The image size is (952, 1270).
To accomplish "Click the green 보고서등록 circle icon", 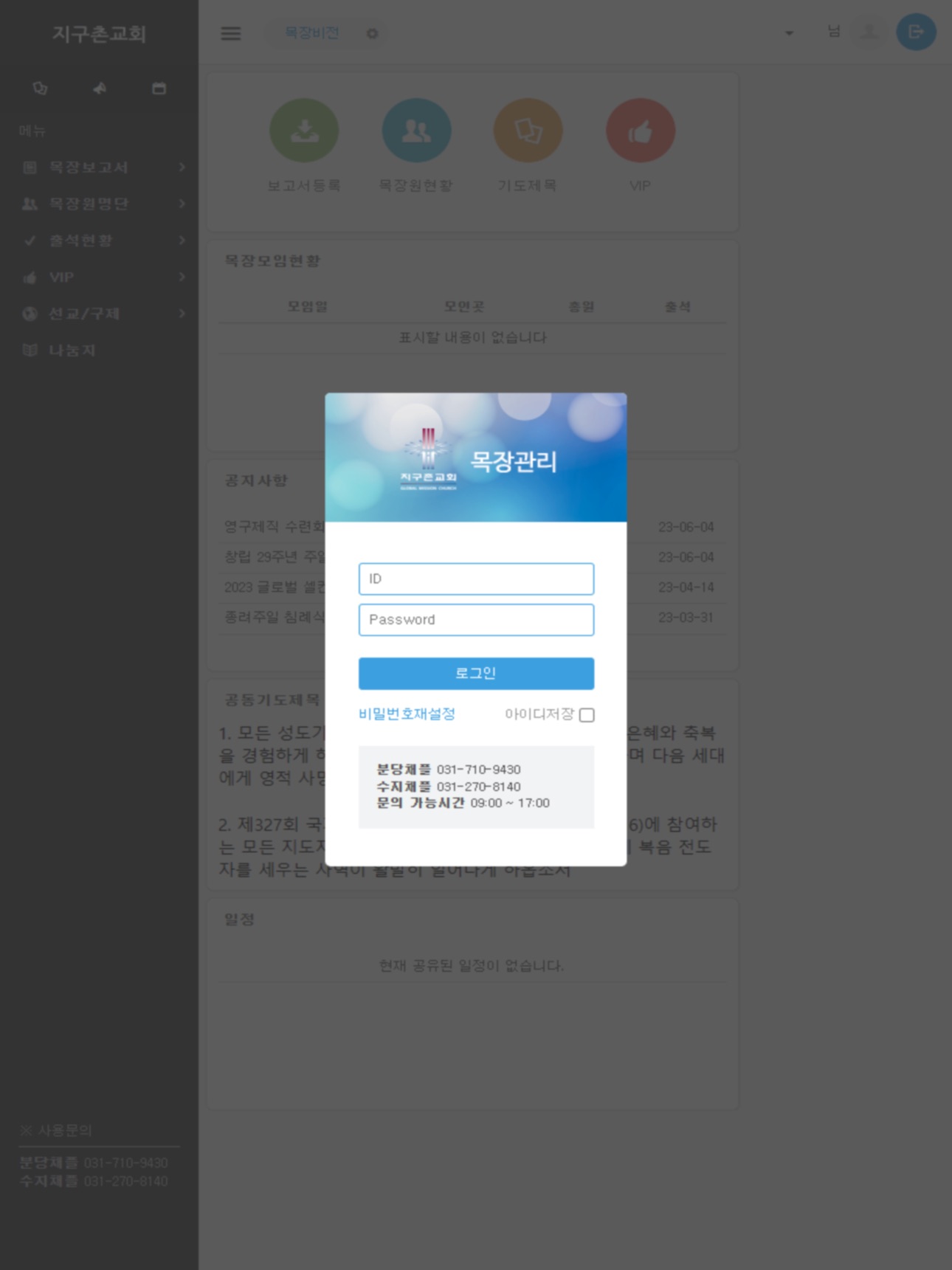I will 304,131.
